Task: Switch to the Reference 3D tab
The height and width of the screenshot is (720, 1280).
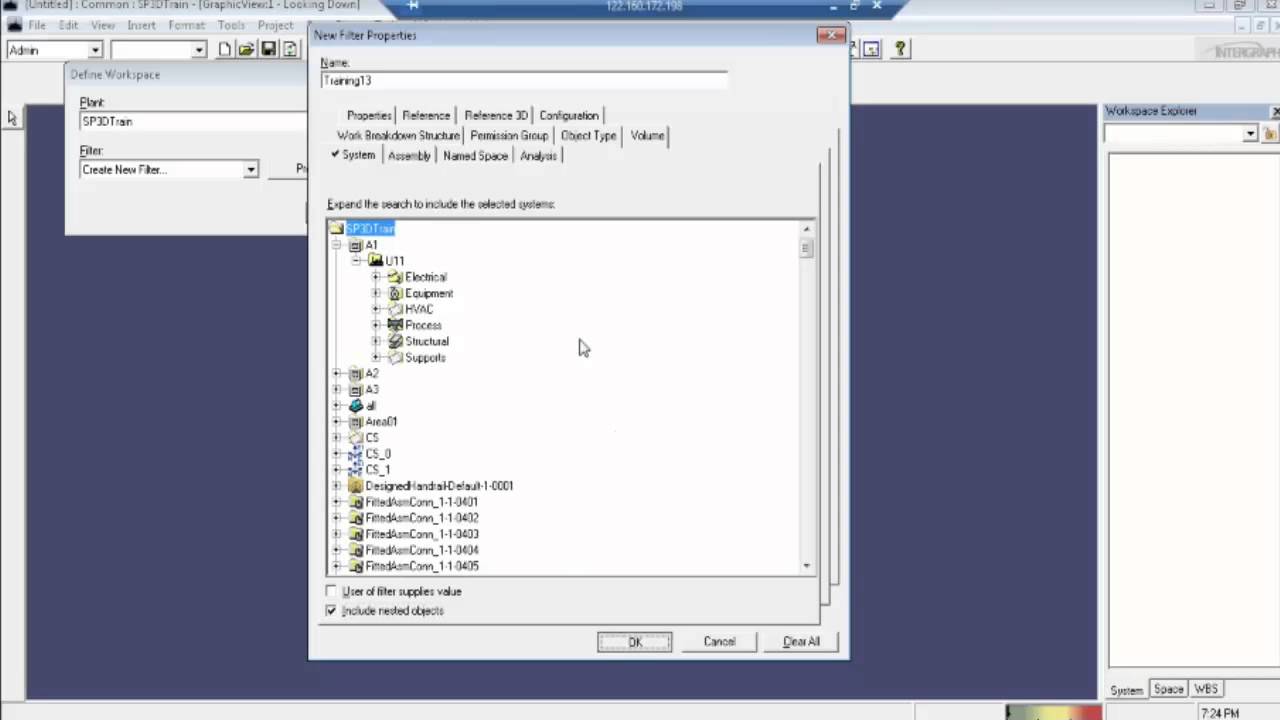Action: tap(495, 116)
